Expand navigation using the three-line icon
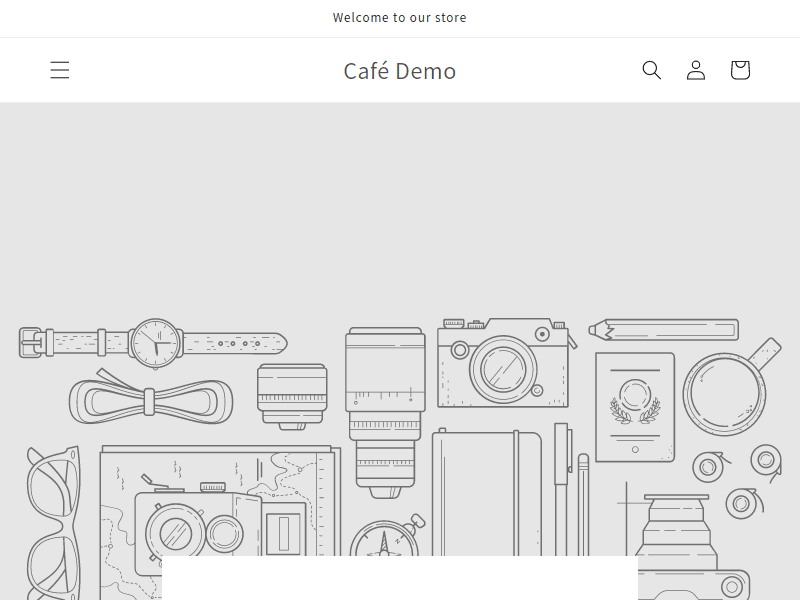Image resolution: width=800 pixels, height=600 pixels. click(x=60, y=70)
